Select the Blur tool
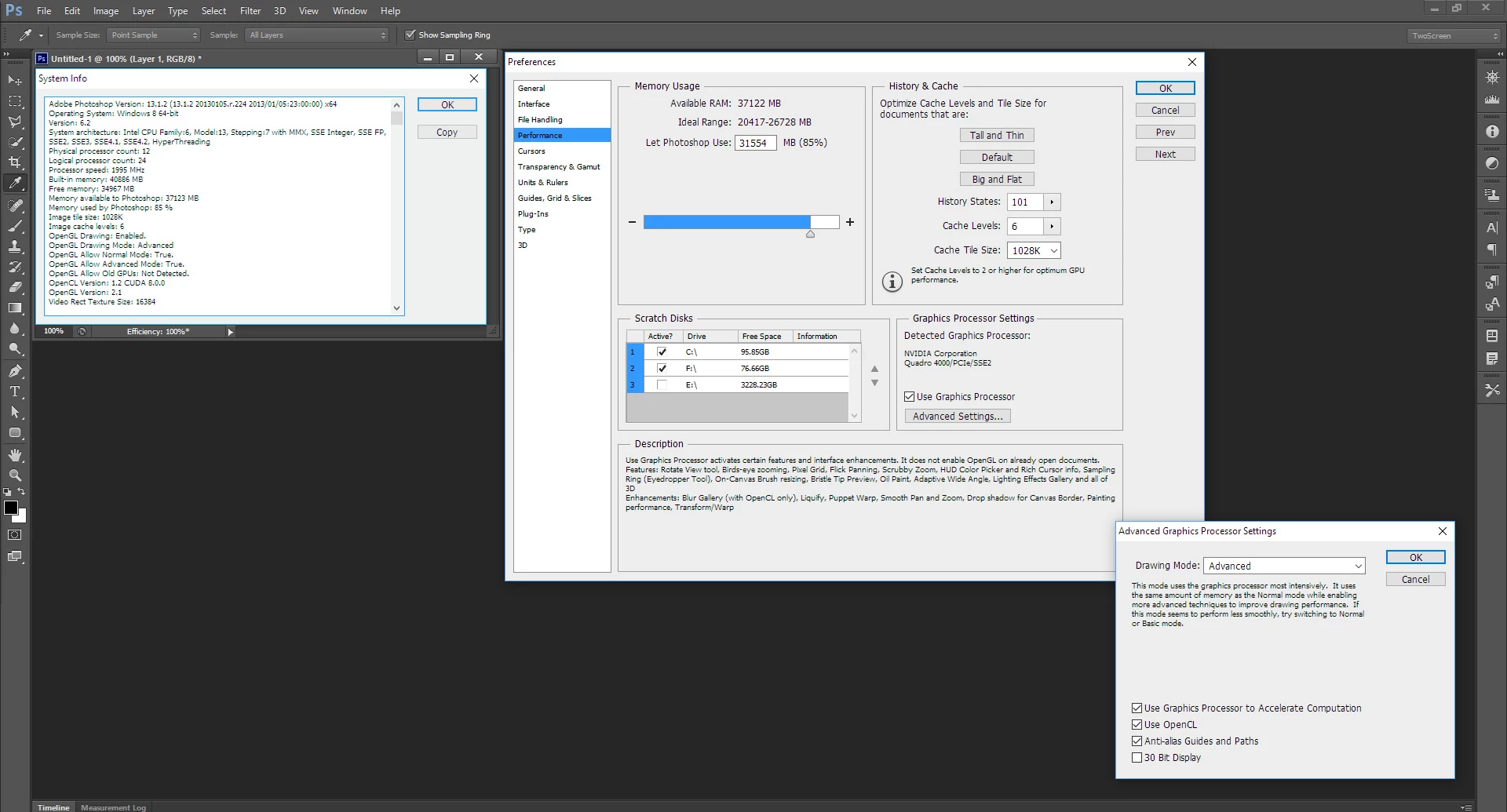The height and width of the screenshot is (812, 1507). pyautogui.click(x=15, y=328)
